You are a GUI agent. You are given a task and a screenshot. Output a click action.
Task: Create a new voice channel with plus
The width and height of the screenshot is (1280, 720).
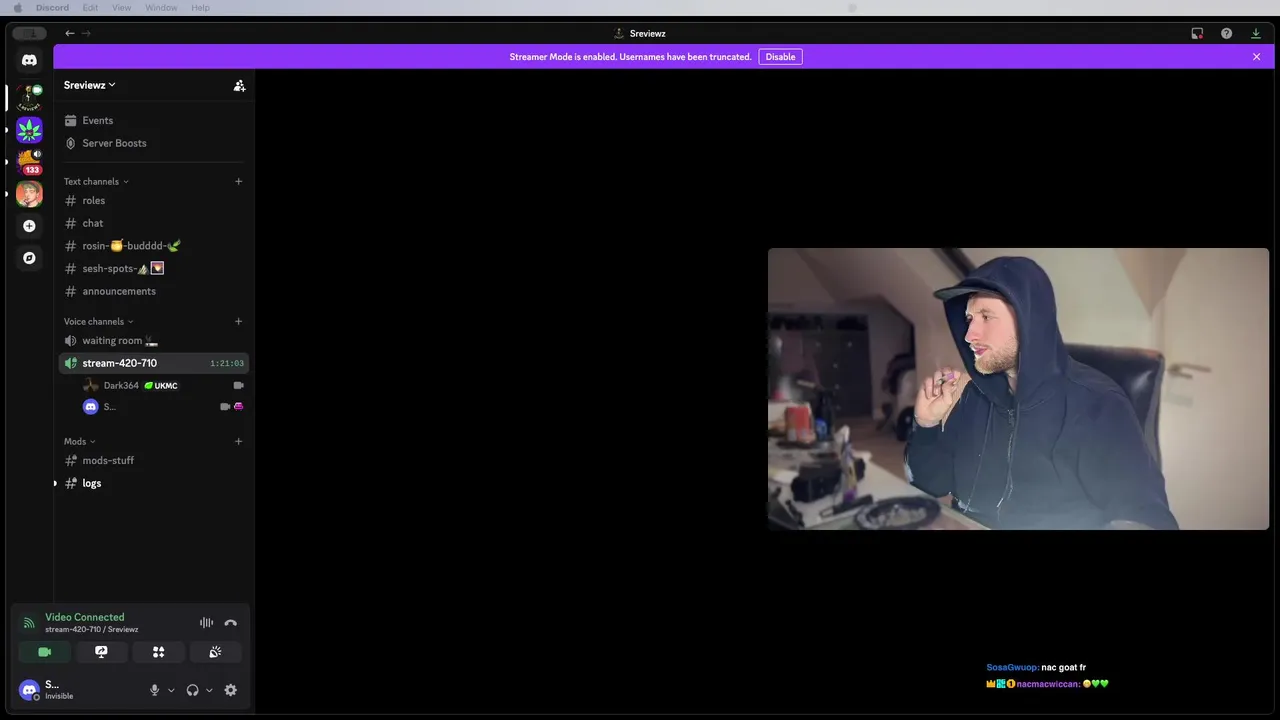[238, 321]
